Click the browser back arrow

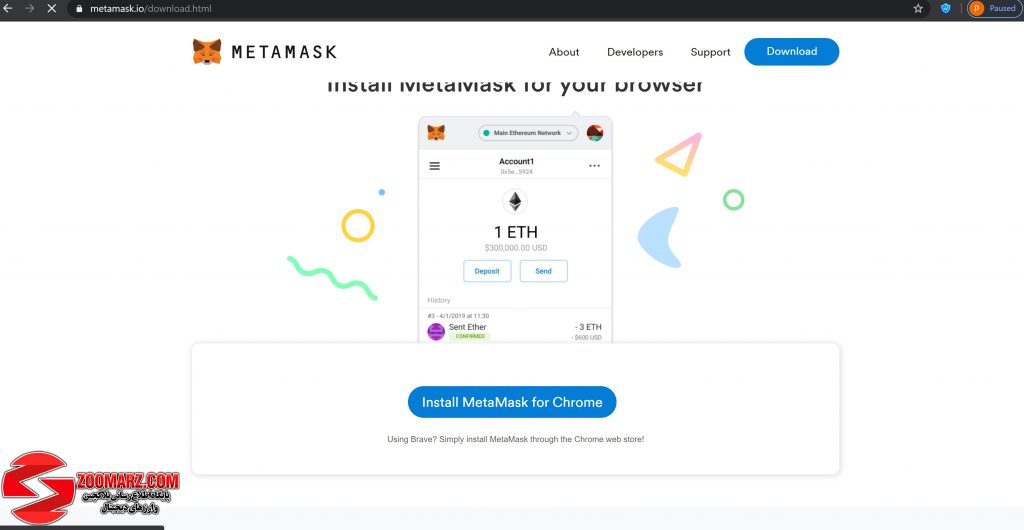[x=8, y=8]
